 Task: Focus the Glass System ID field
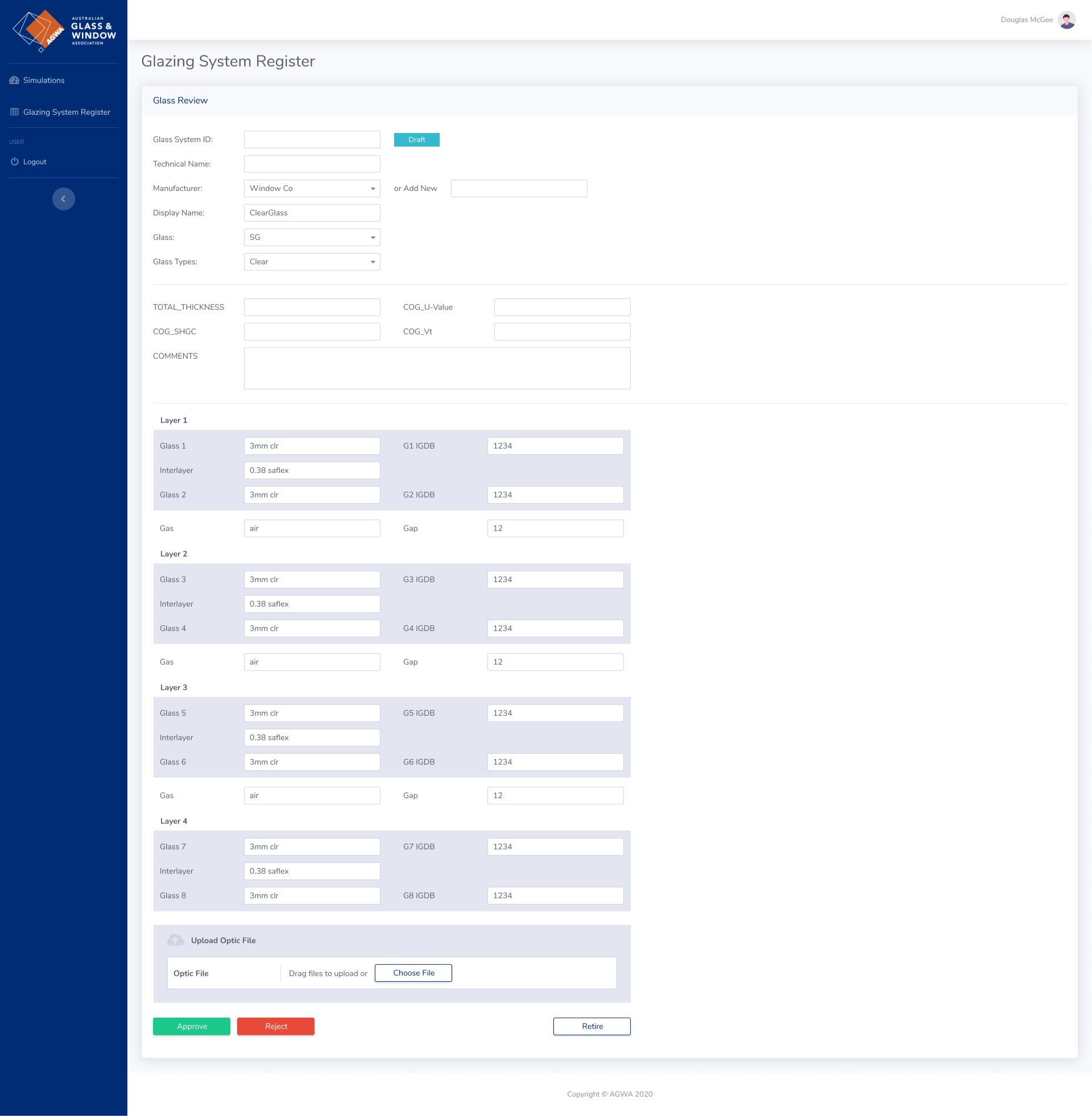(x=312, y=140)
